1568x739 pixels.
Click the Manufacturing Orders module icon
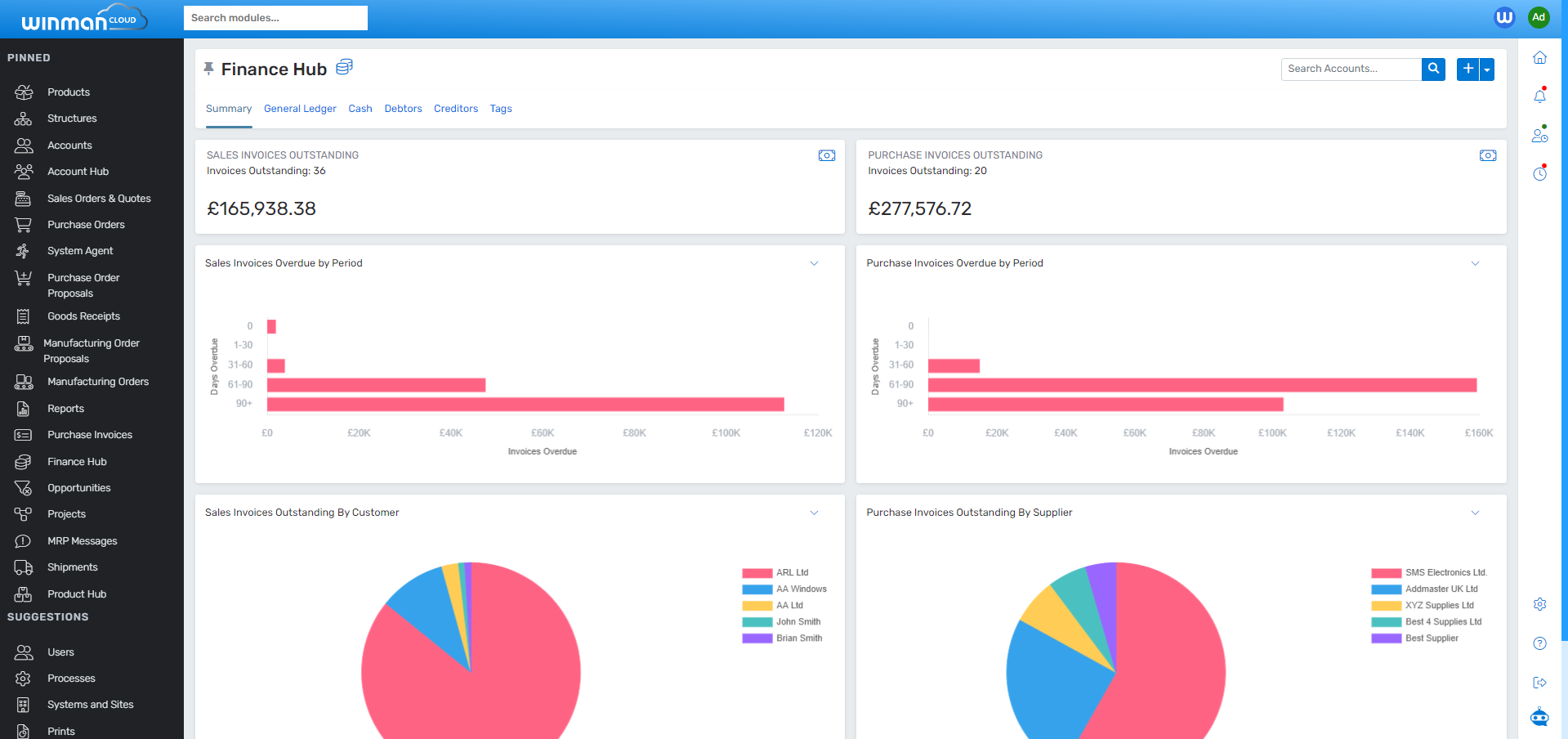point(24,382)
